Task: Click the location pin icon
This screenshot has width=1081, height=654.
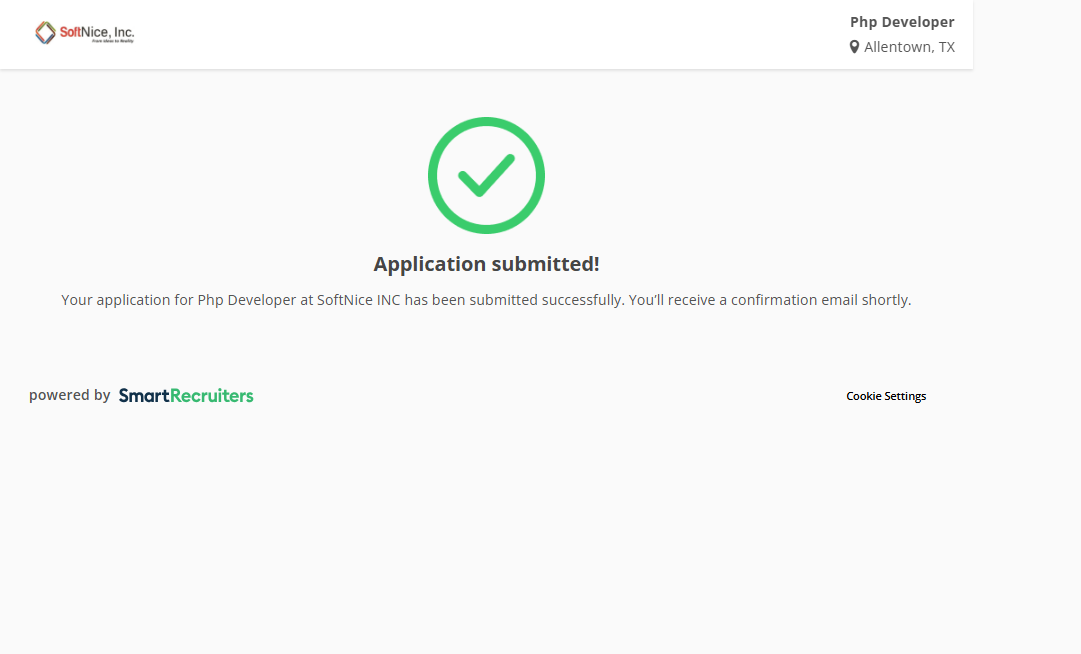Action: (854, 47)
